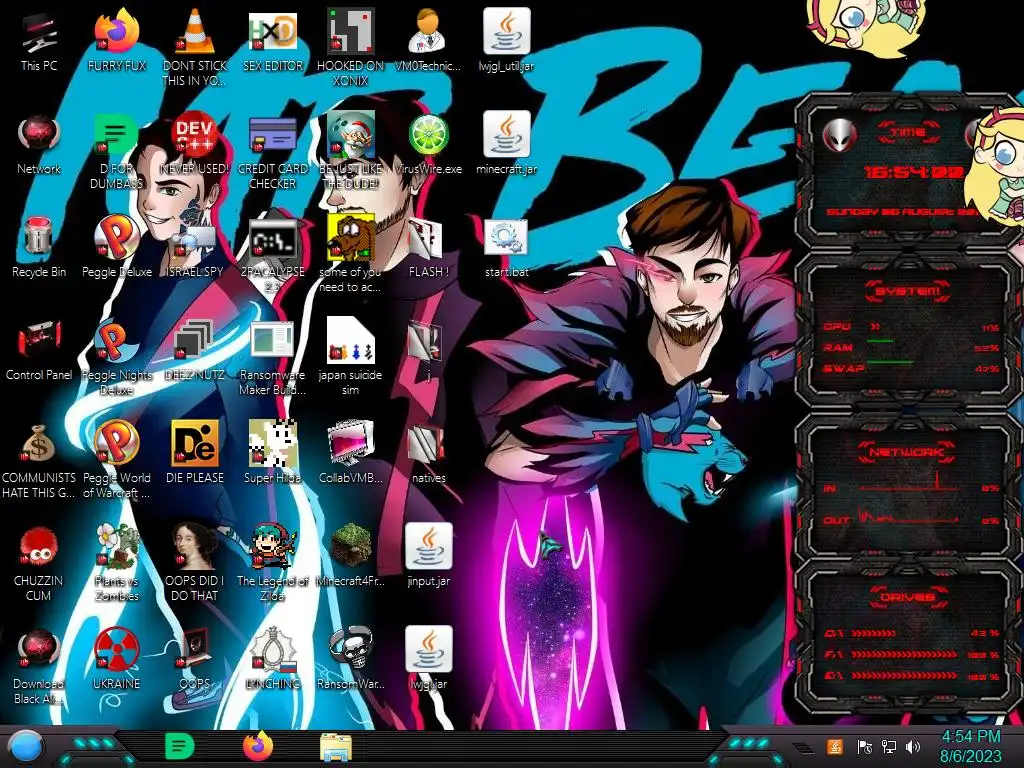The height and width of the screenshot is (768, 1024).
Task: Open the green document app in the taskbar
Action: tap(180, 746)
